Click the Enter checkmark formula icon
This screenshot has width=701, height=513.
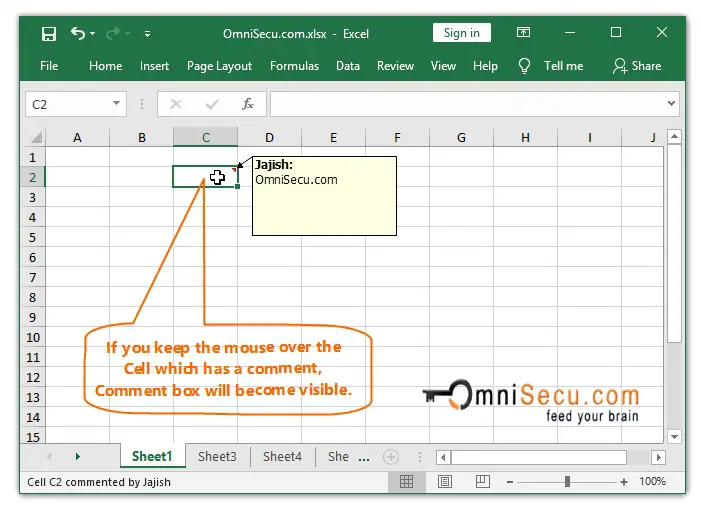(212, 104)
